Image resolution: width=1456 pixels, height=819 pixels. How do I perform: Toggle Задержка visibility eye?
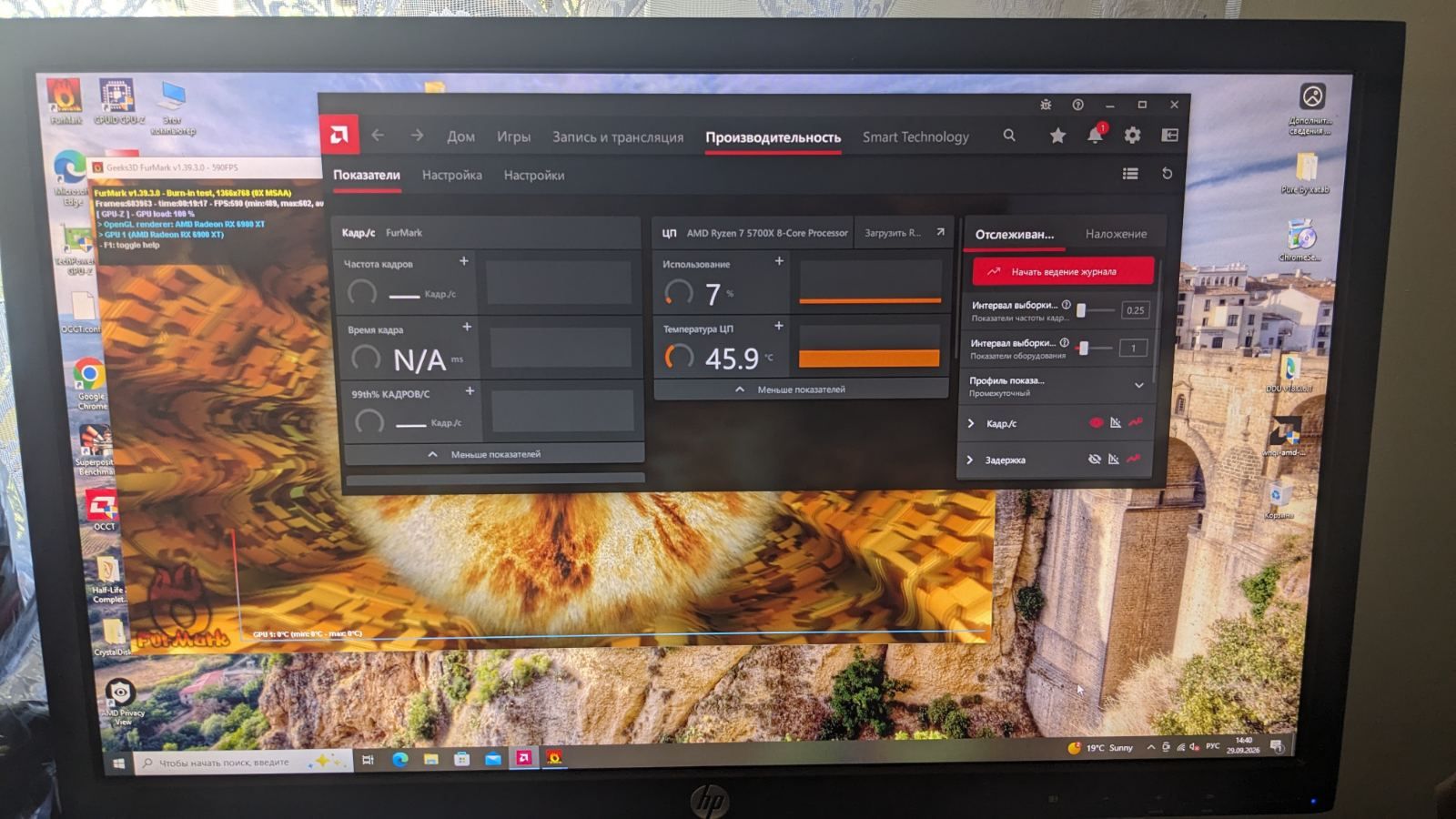coord(1095,460)
